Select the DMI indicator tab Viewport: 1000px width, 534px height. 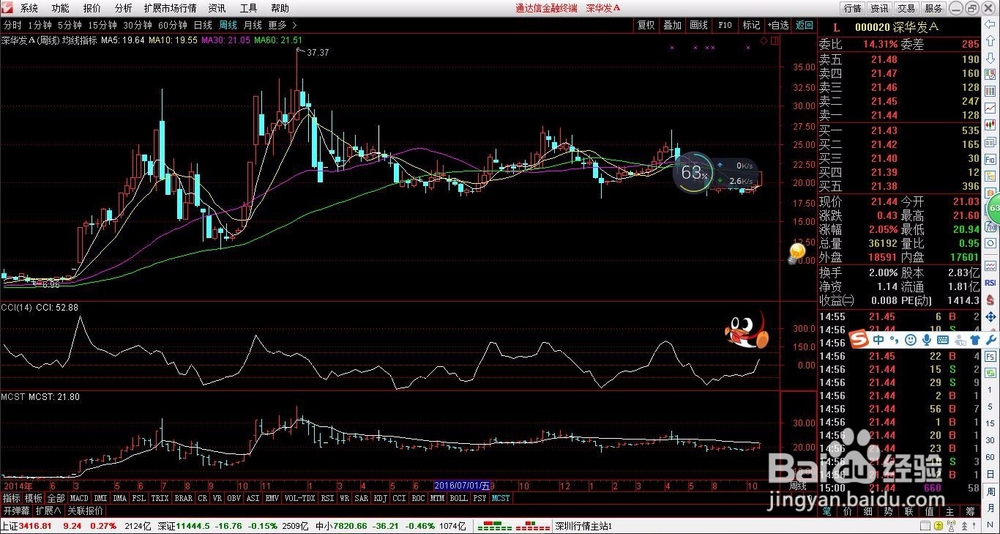(100, 498)
